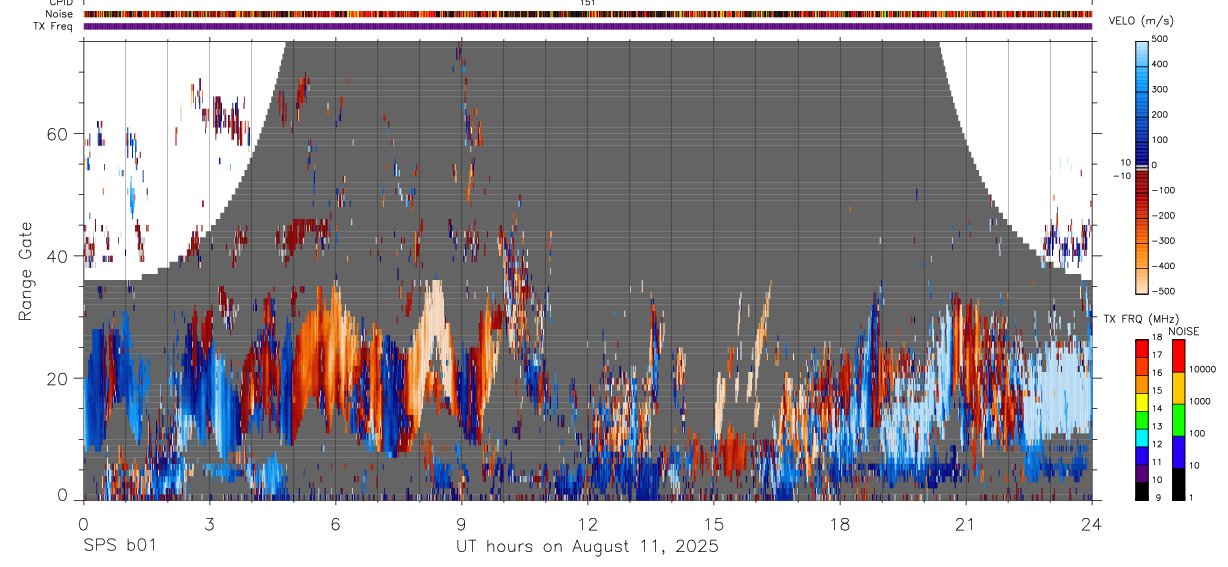The width and height of the screenshot is (1228, 567).
Task: Click the 'SPS b01' radar beam label
Action: pyautogui.click(x=119, y=546)
